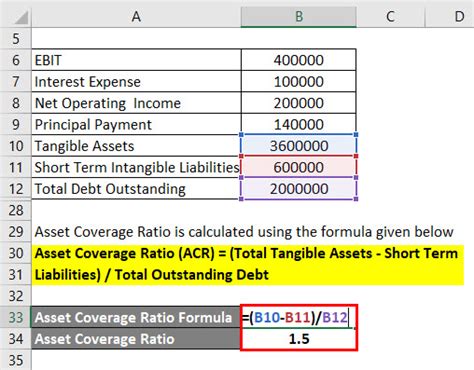The width and height of the screenshot is (474, 370).
Task: Select row 6 header
Action: click(x=16, y=60)
